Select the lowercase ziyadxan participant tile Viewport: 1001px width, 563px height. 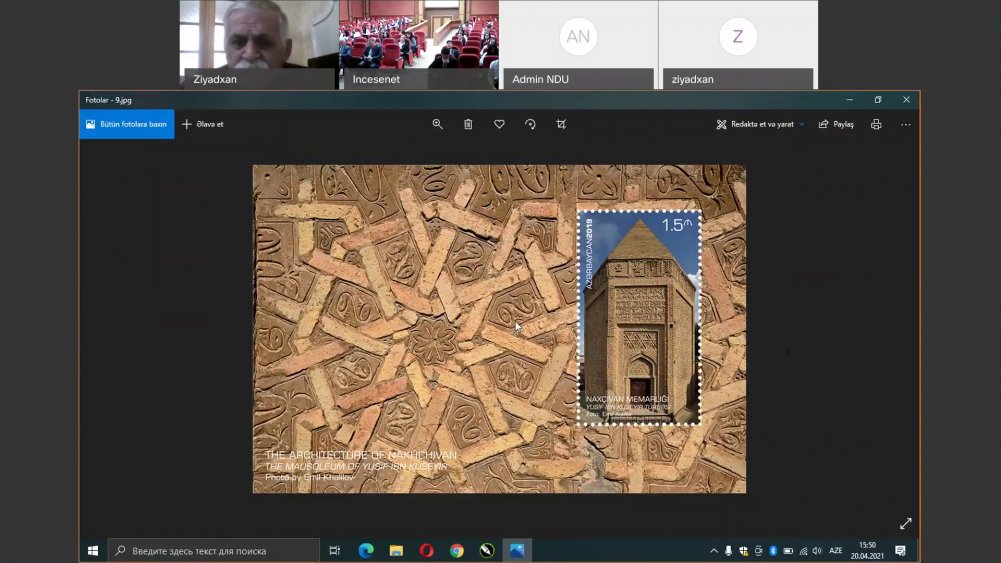point(738,45)
